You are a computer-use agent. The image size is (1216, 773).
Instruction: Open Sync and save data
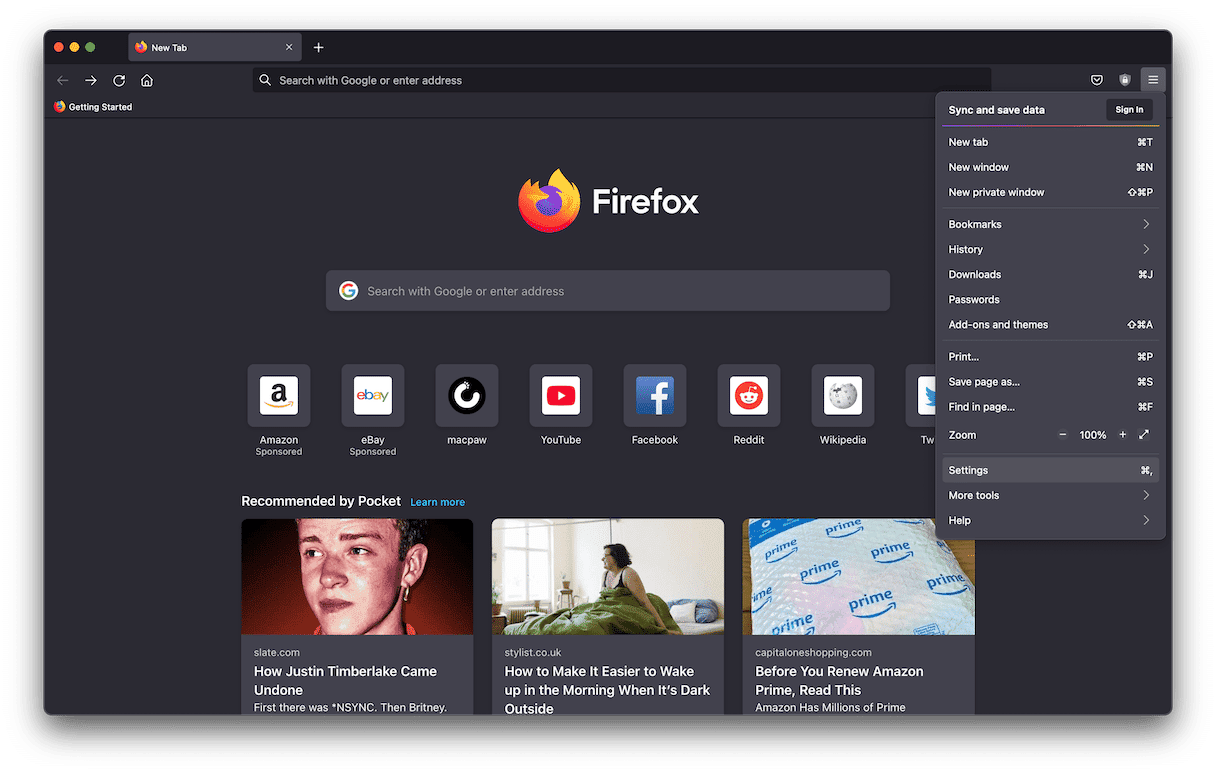[996, 110]
